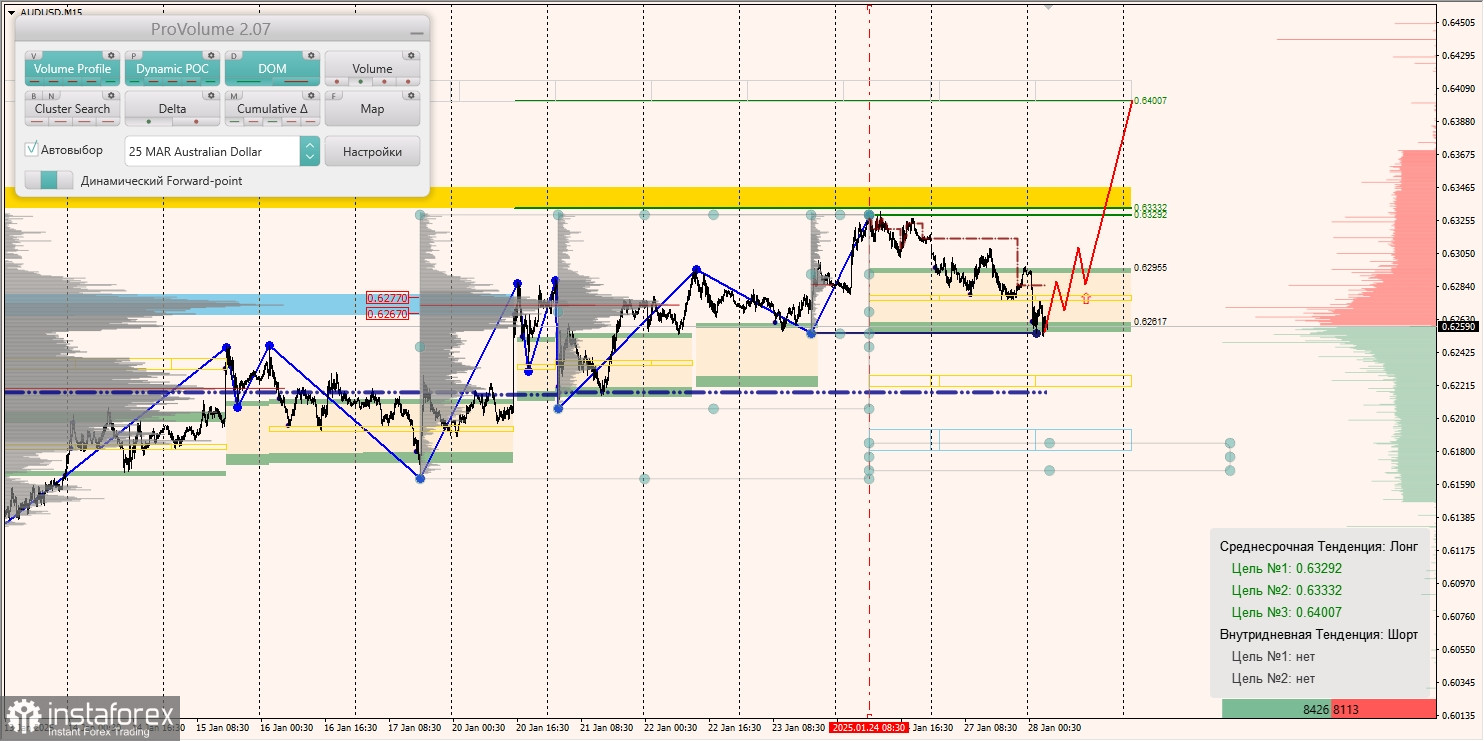
Task: Click the 22 Jan 00:30 time label
Action: (670, 728)
